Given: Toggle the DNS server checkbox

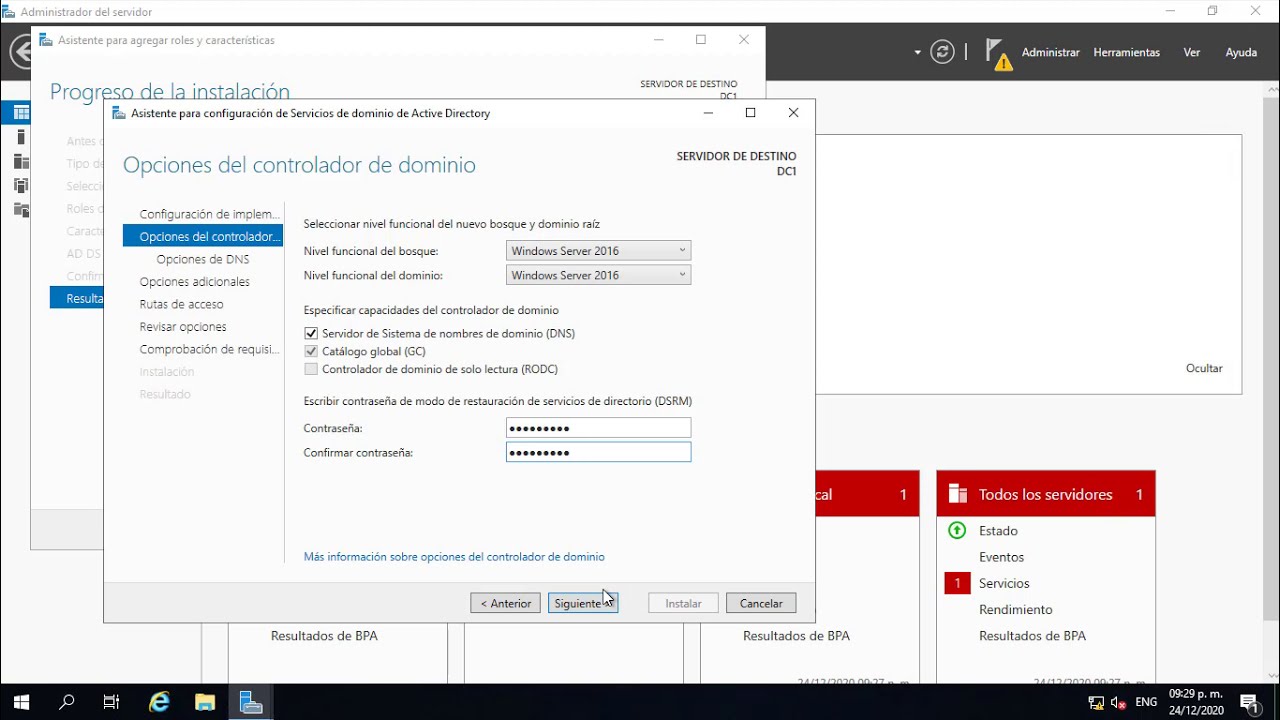Looking at the screenshot, I should [311, 333].
